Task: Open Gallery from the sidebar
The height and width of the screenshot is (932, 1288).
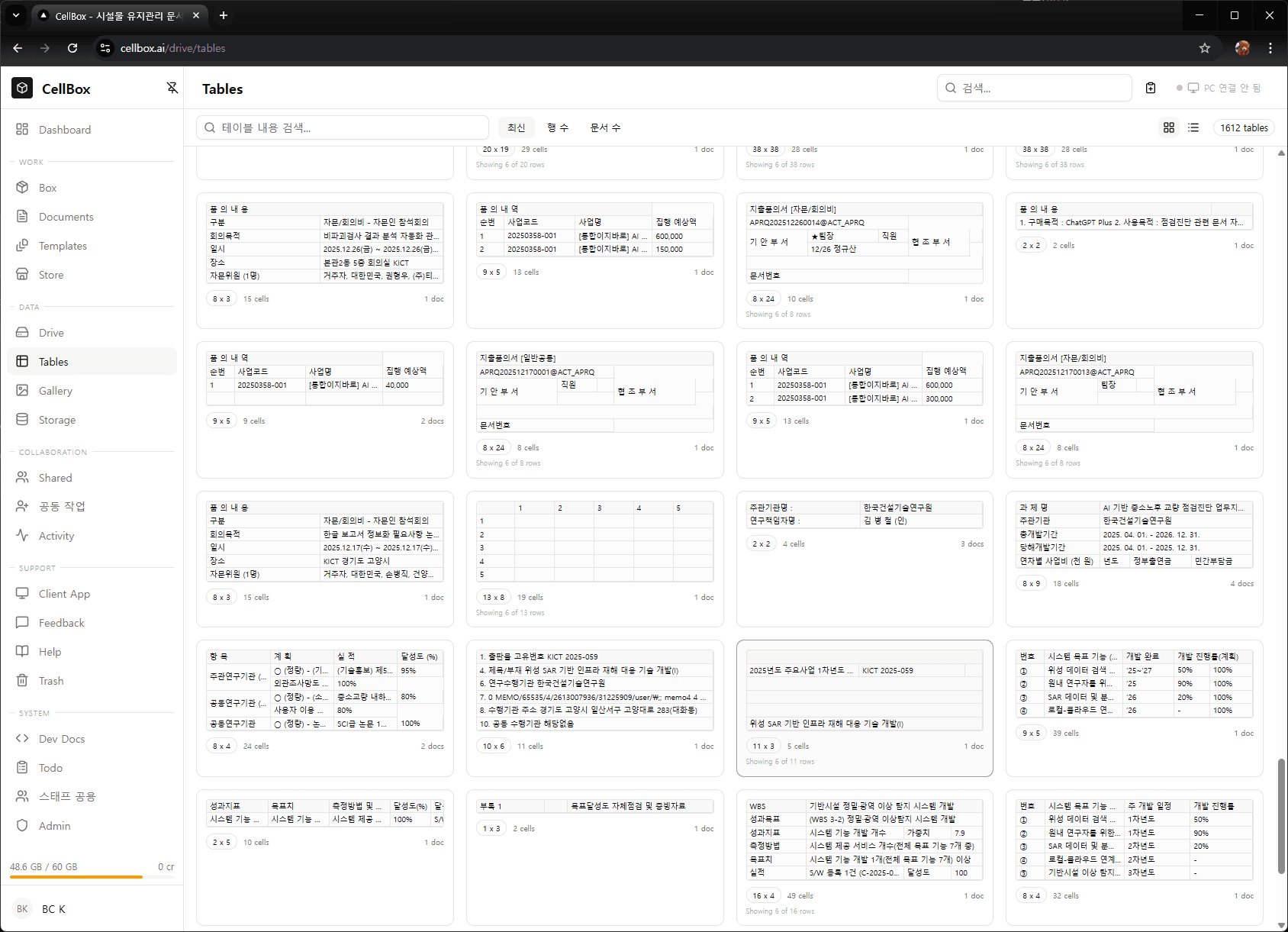Action: pyautogui.click(x=56, y=391)
